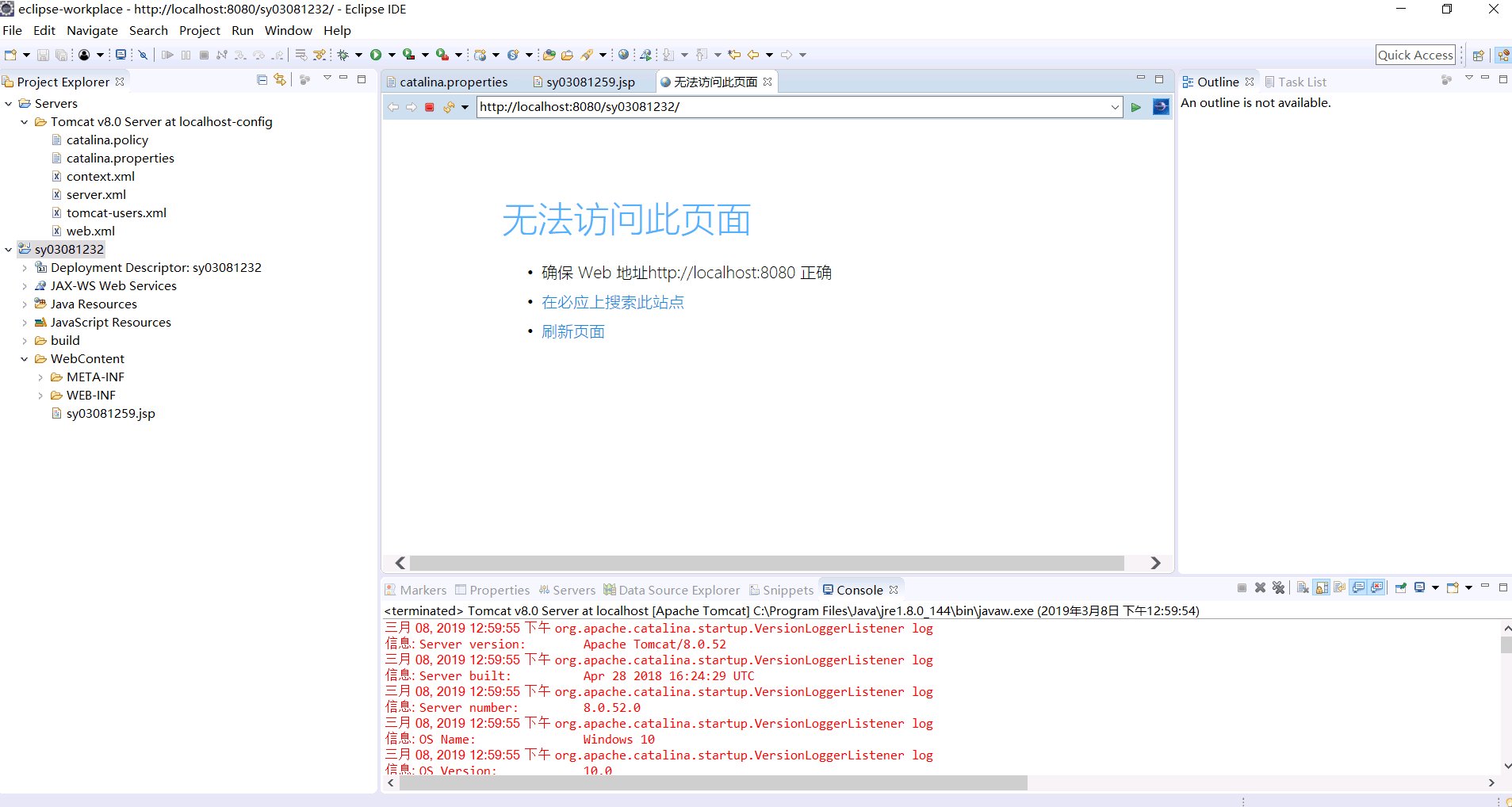The image size is (1512, 807).
Task: Collapse the WebContent folder
Action: [25, 359]
